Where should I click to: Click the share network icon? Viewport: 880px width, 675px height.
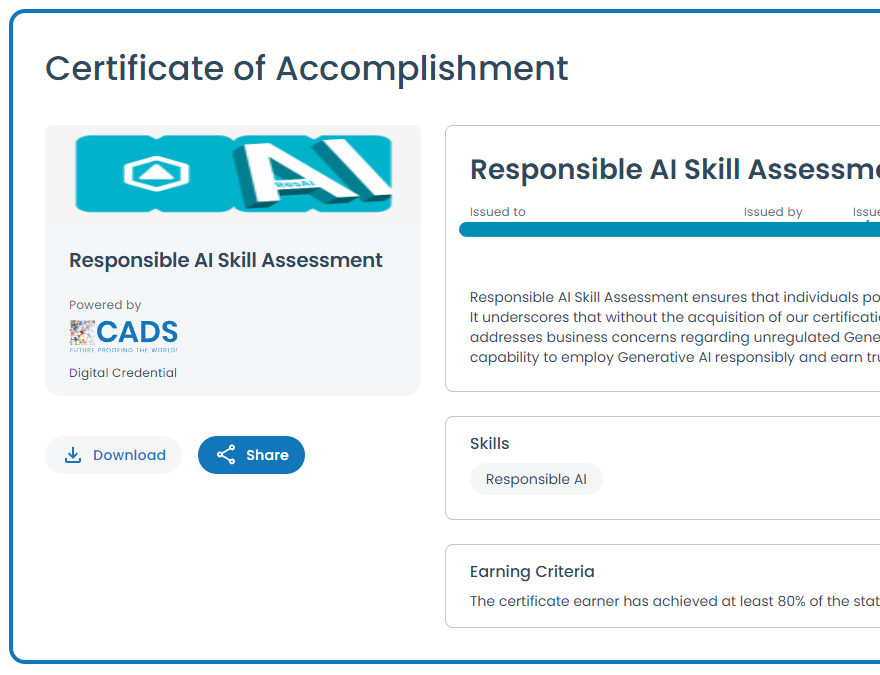click(226, 455)
